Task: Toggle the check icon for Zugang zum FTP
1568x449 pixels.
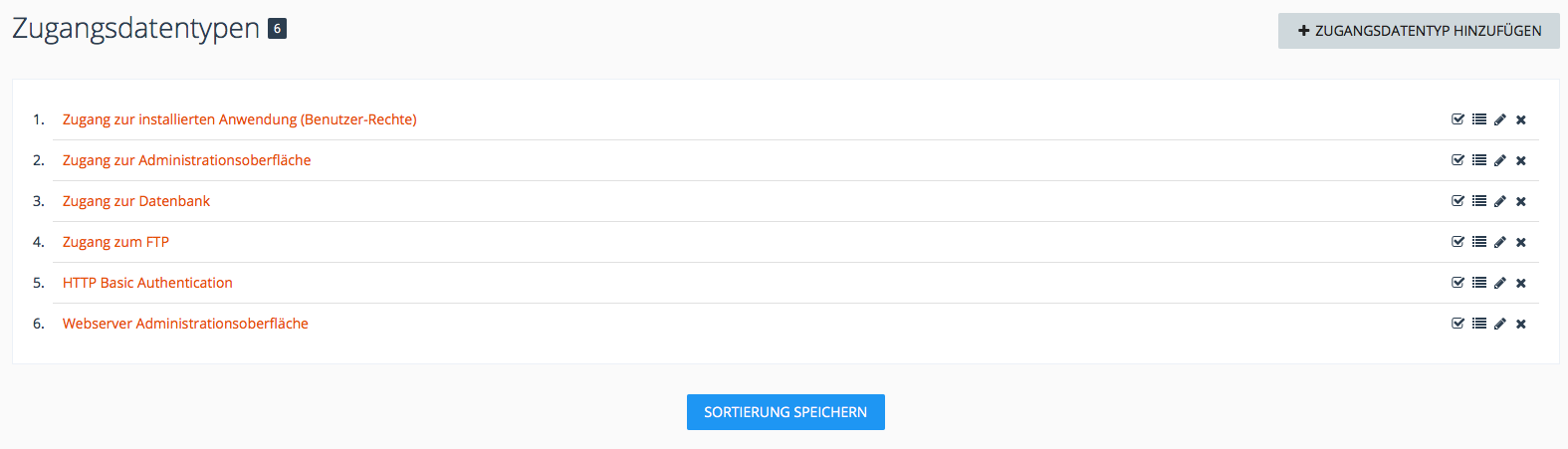Action: click(x=1458, y=242)
